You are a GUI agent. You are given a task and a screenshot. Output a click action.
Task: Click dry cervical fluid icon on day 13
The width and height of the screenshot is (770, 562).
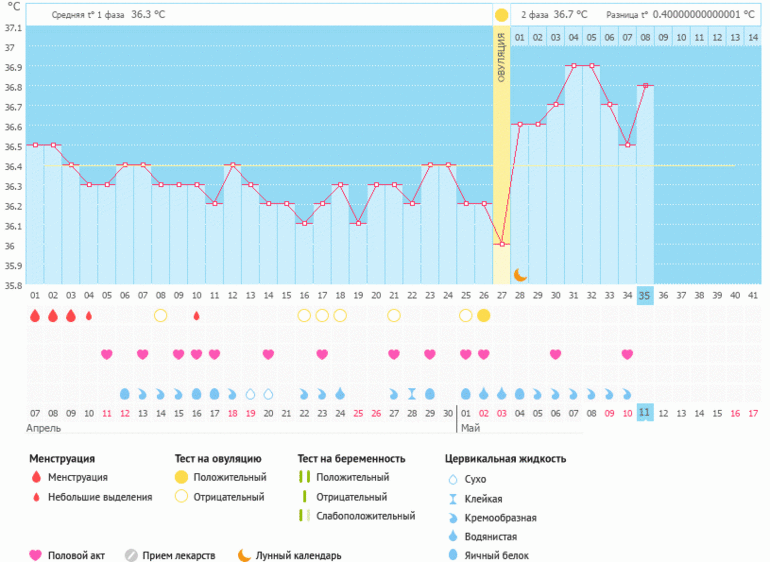click(x=250, y=394)
